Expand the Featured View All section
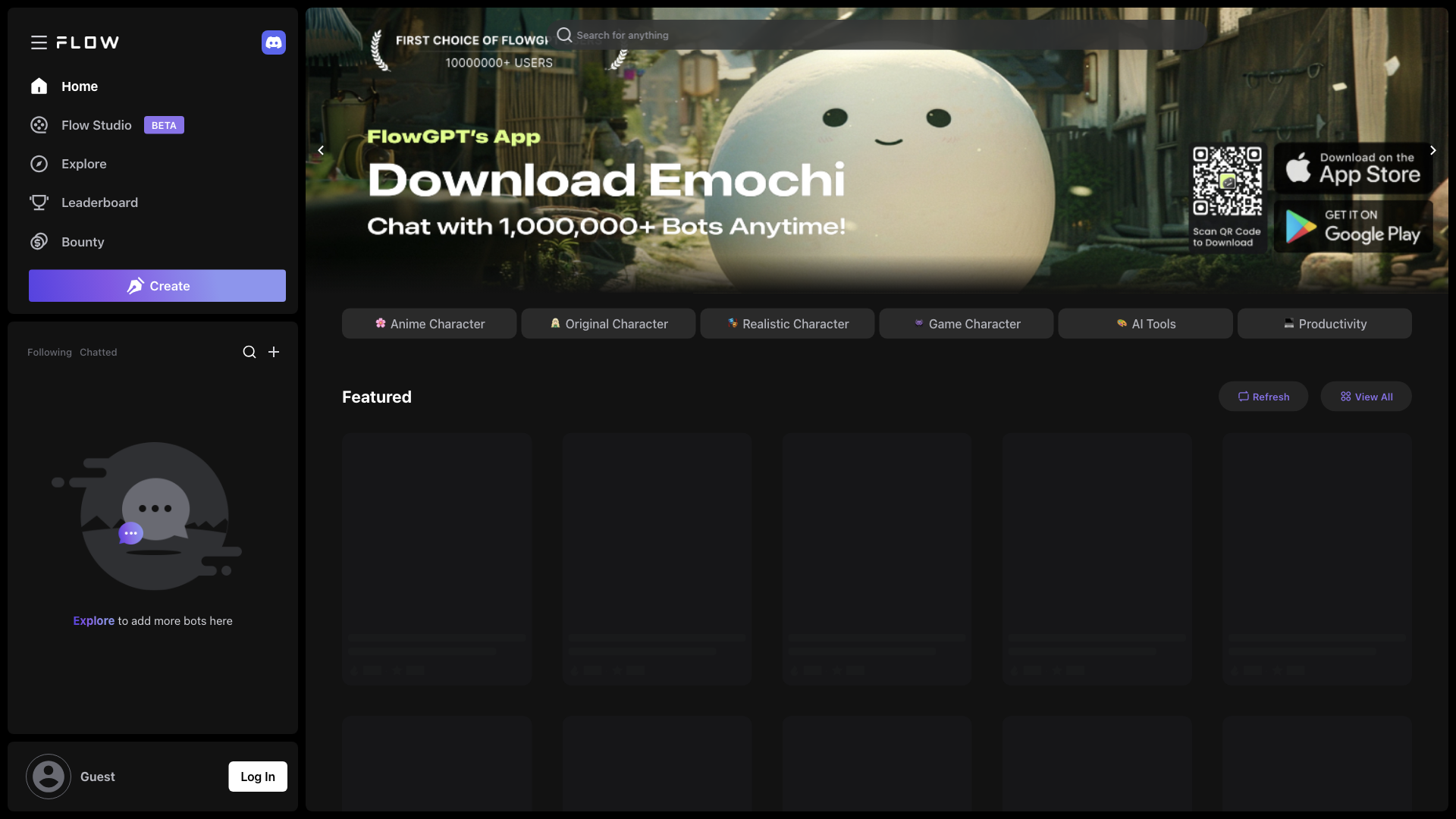 click(x=1366, y=396)
